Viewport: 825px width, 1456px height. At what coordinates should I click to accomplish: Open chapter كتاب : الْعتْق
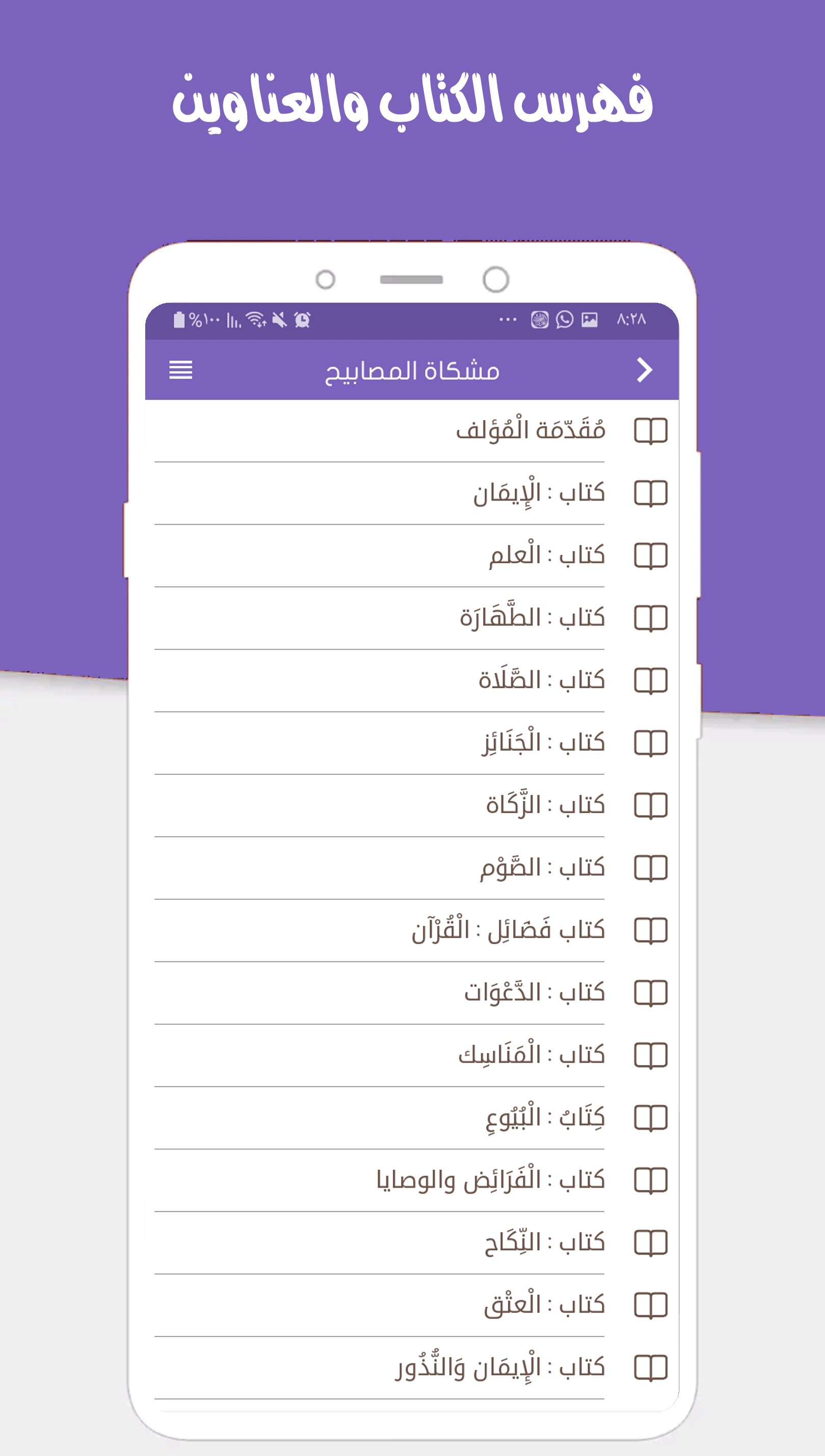click(x=544, y=1305)
